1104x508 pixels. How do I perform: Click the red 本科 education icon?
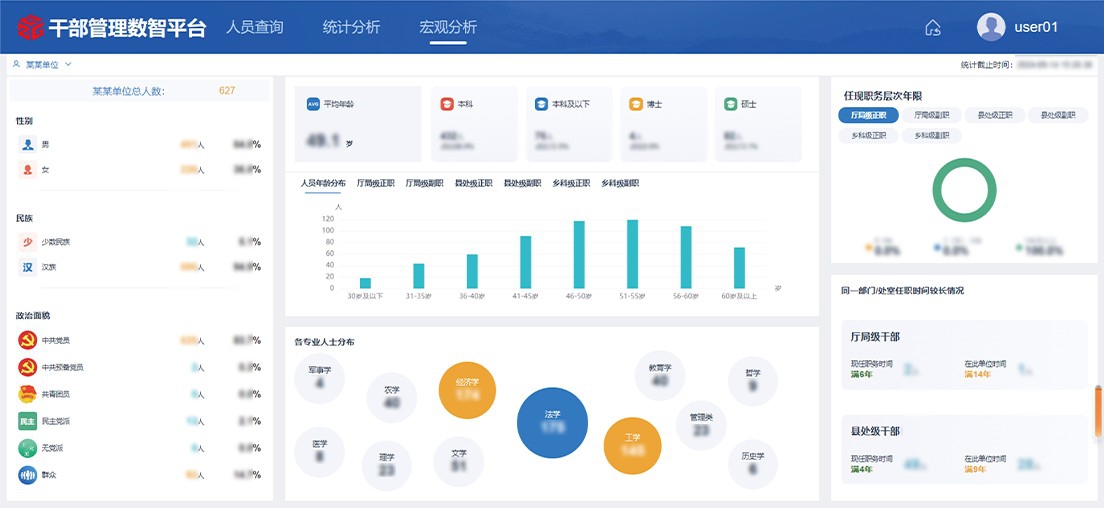pyautogui.click(x=446, y=104)
